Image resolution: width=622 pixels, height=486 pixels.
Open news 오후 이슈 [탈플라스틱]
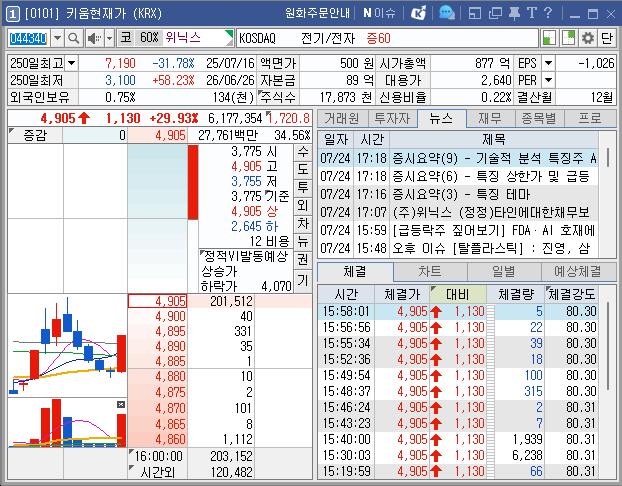tap(458, 249)
